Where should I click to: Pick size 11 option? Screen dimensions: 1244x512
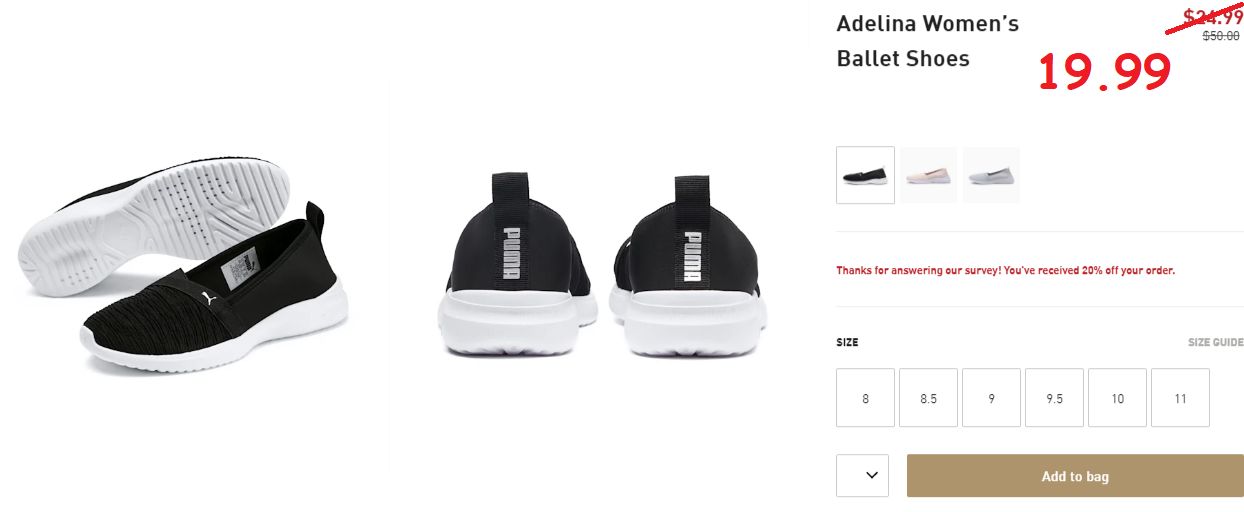coord(1180,398)
